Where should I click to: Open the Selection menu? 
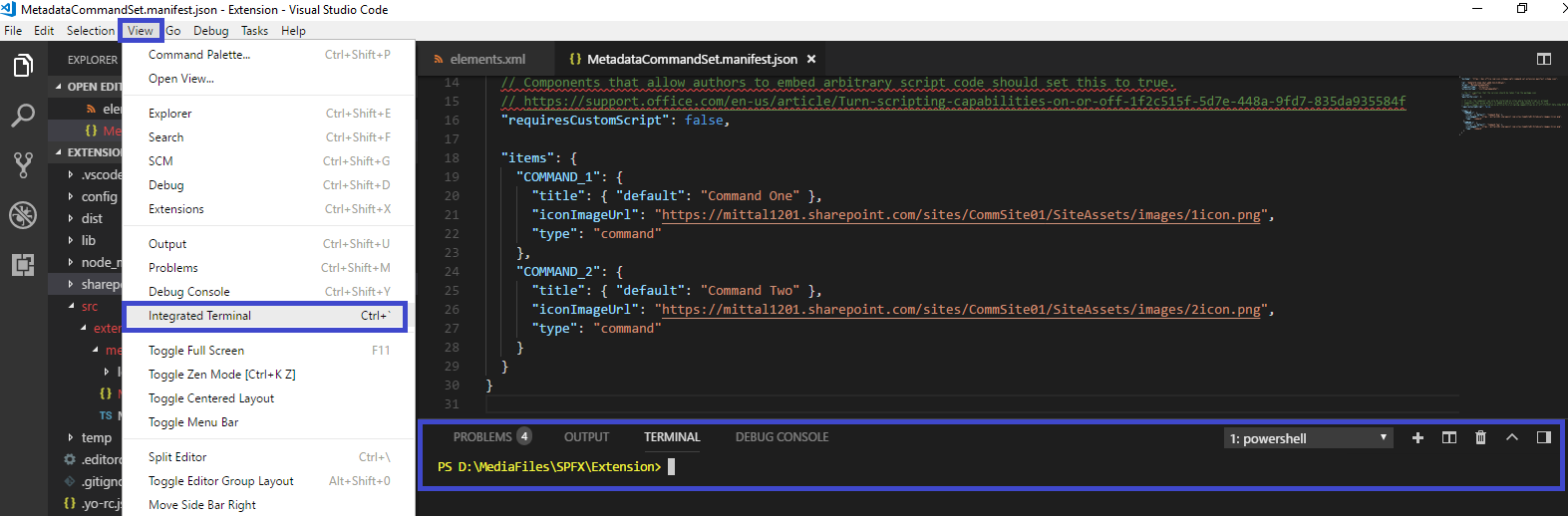tap(91, 31)
